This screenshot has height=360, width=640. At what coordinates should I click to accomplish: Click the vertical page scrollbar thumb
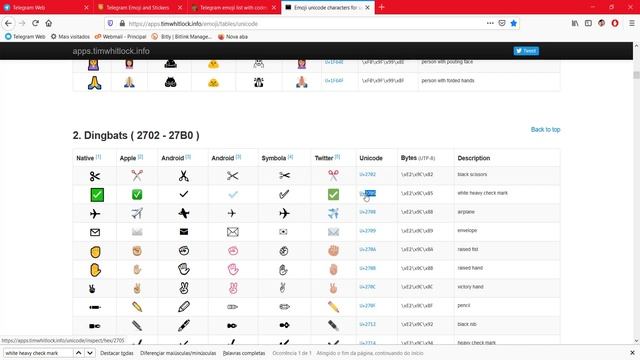point(636,75)
